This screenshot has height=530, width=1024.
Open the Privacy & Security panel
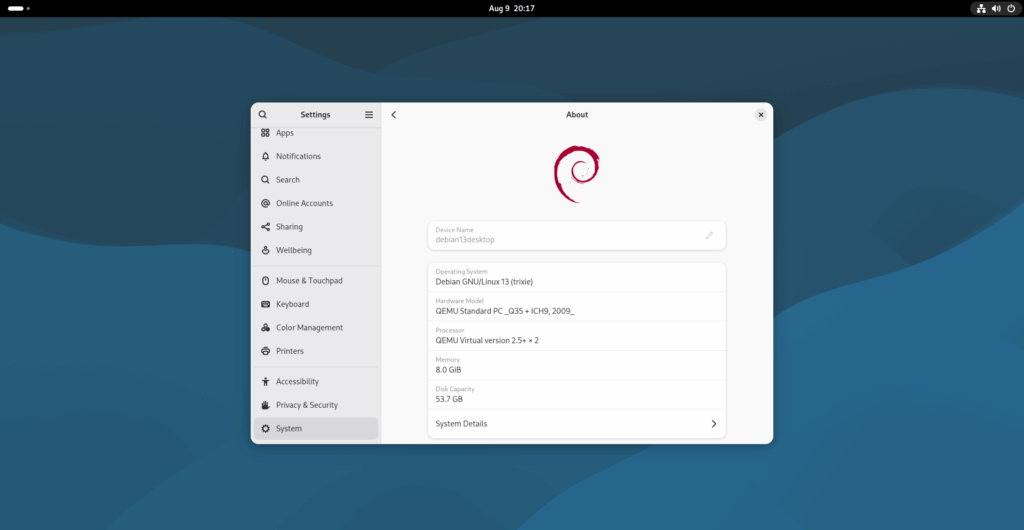click(x=315, y=405)
